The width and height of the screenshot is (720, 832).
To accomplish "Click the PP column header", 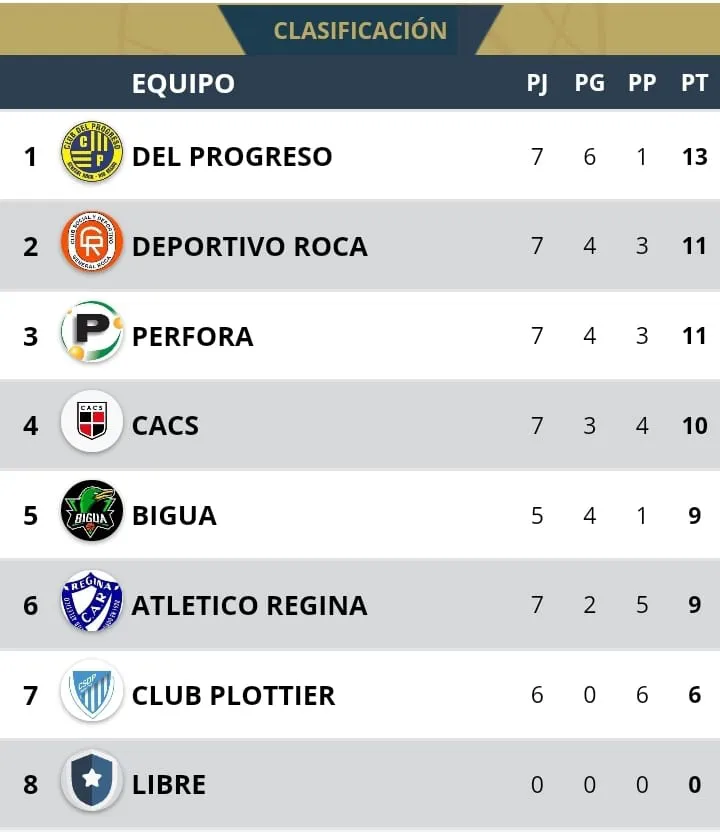I will (642, 83).
